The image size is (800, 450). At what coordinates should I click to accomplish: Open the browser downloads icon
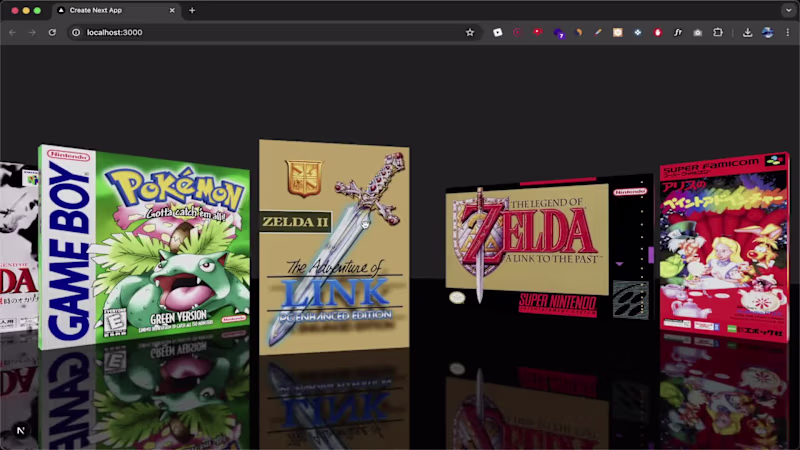click(x=747, y=32)
